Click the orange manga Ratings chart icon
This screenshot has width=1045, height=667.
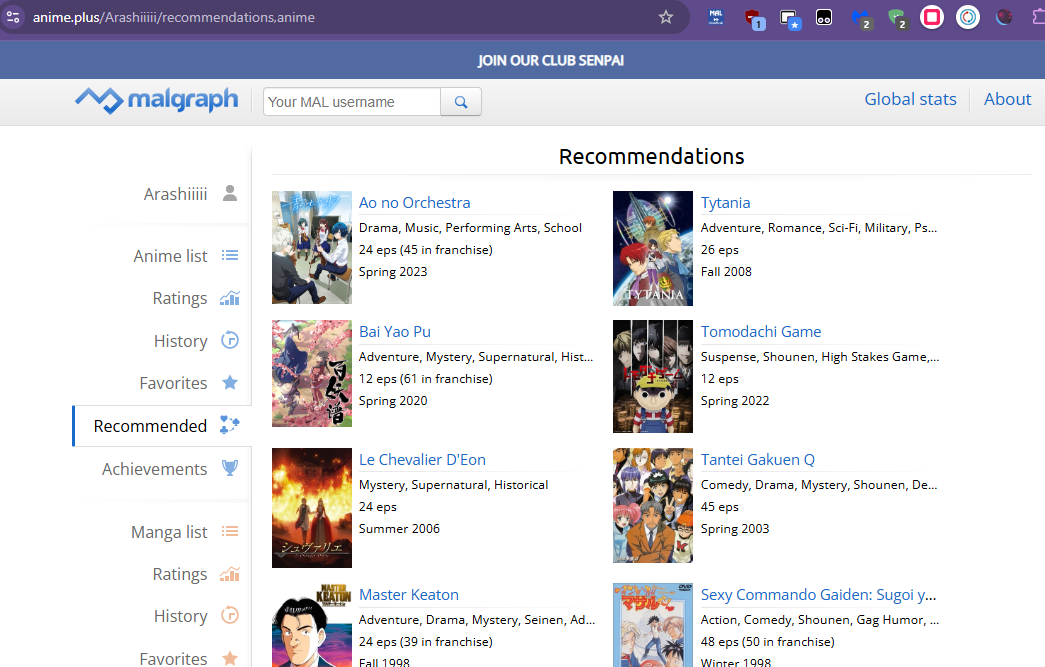pyautogui.click(x=230, y=574)
